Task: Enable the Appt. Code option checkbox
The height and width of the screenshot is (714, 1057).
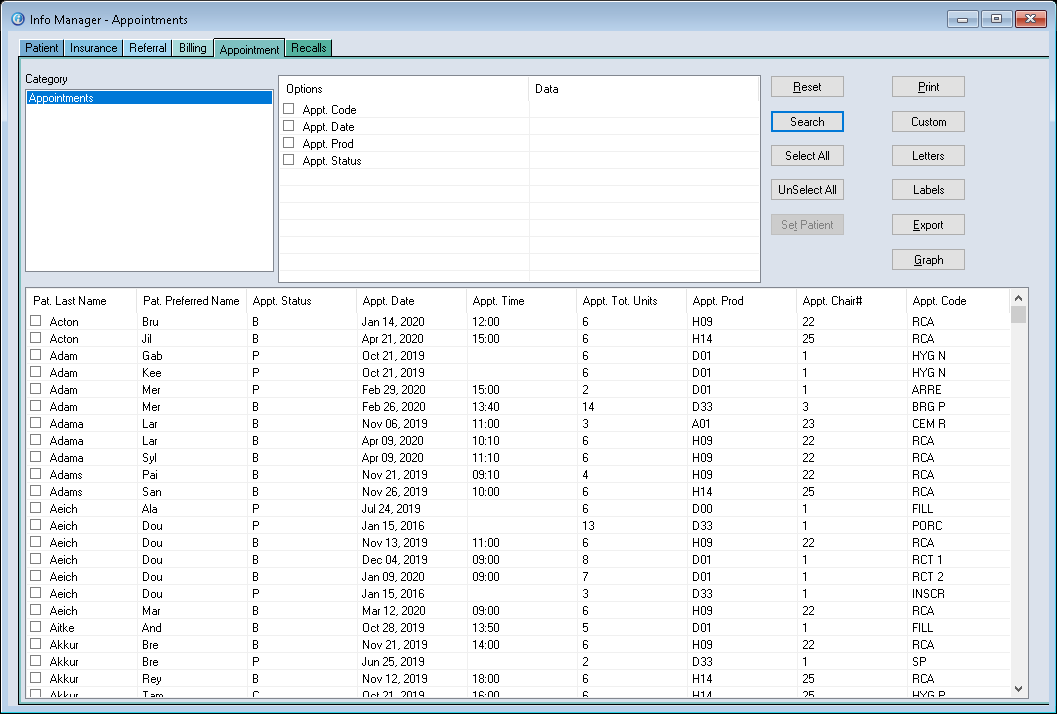Action: pyautogui.click(x=289, y=109)
